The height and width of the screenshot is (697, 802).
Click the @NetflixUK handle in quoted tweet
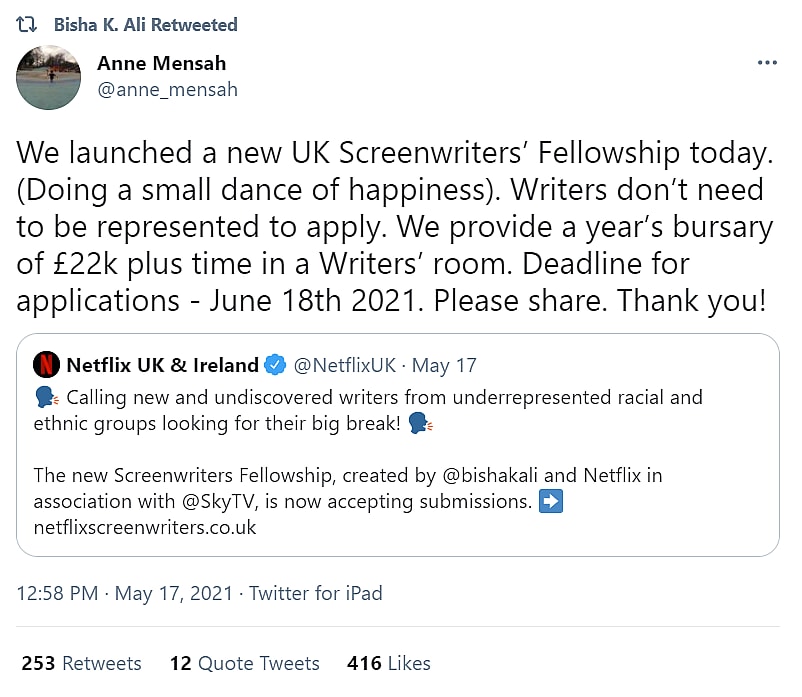tap(342, 365)
